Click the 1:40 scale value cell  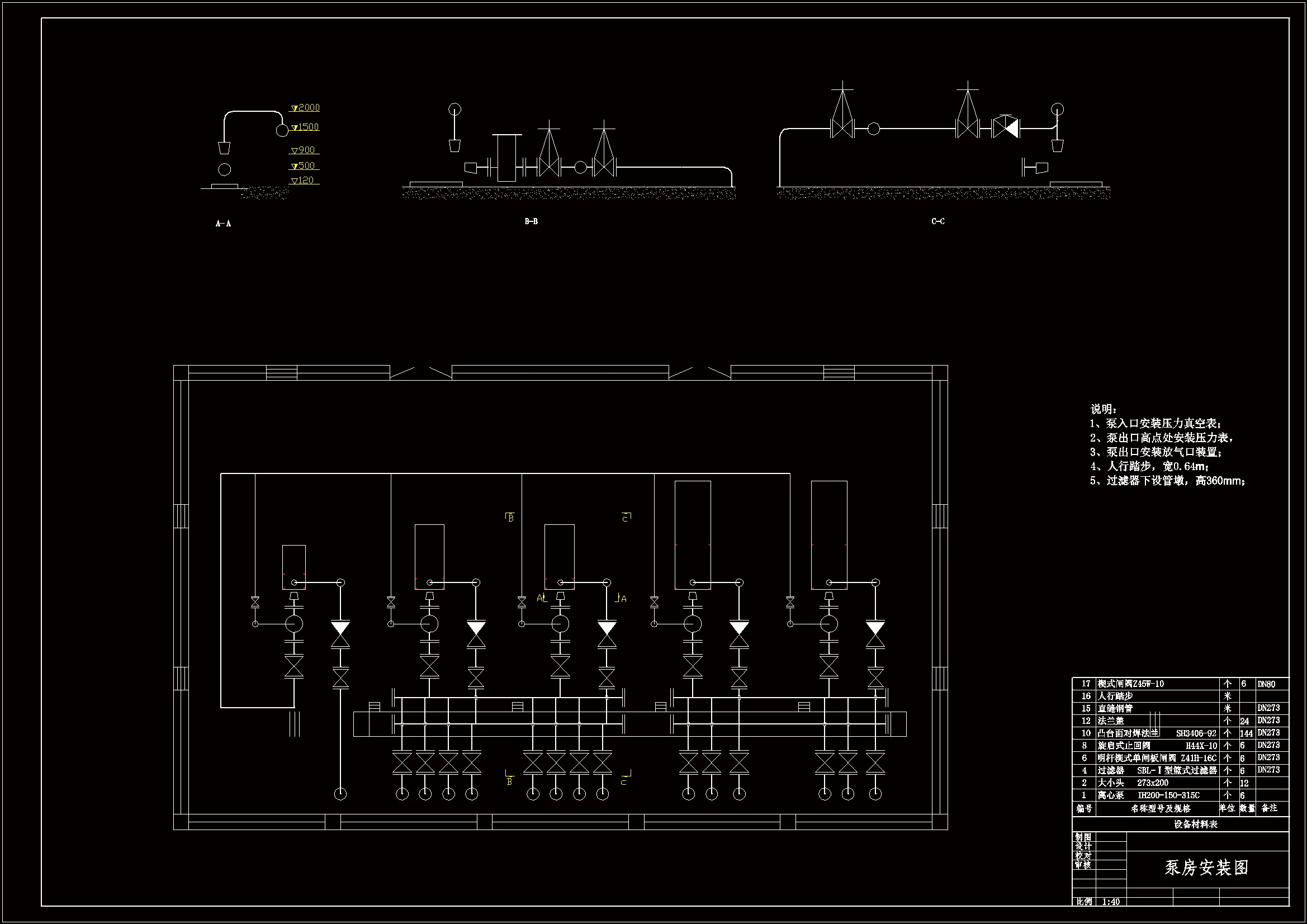(x=1111, y=902)
